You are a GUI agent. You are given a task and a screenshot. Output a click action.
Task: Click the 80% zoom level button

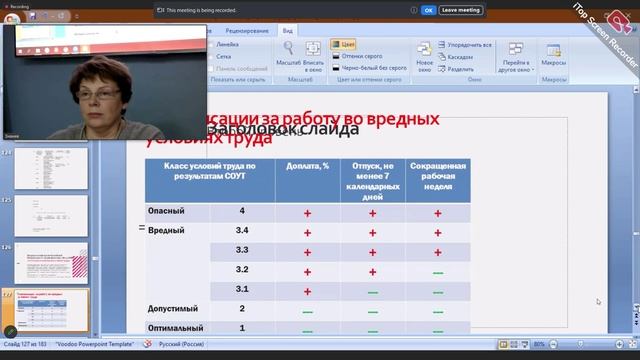[539, 344]
